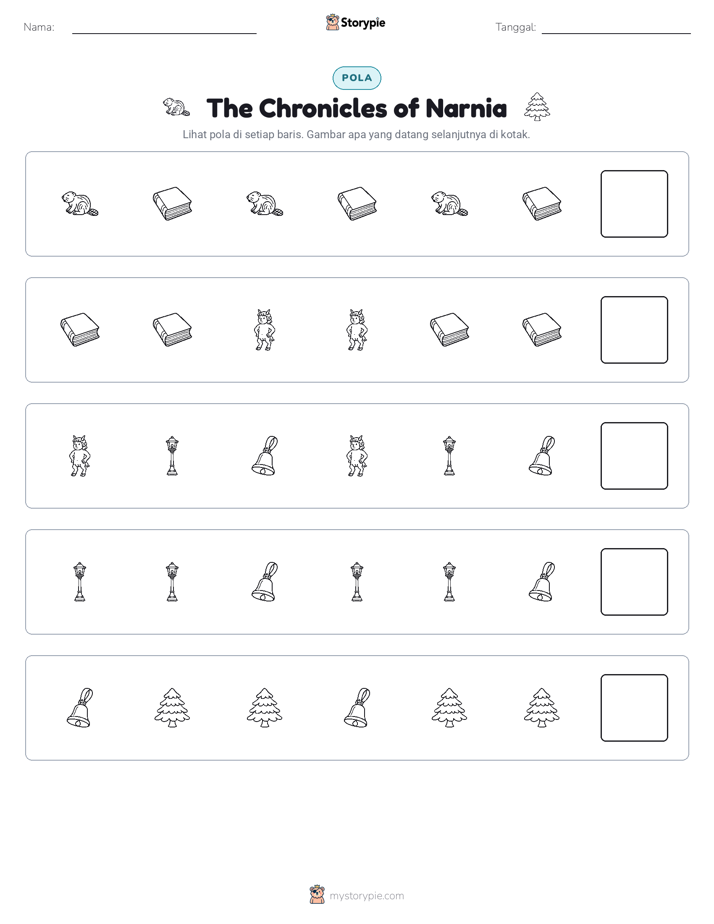The height and width of the screenshot is (924, 714).
Task: Click the first faun in row two
Action: click(265, 330)
